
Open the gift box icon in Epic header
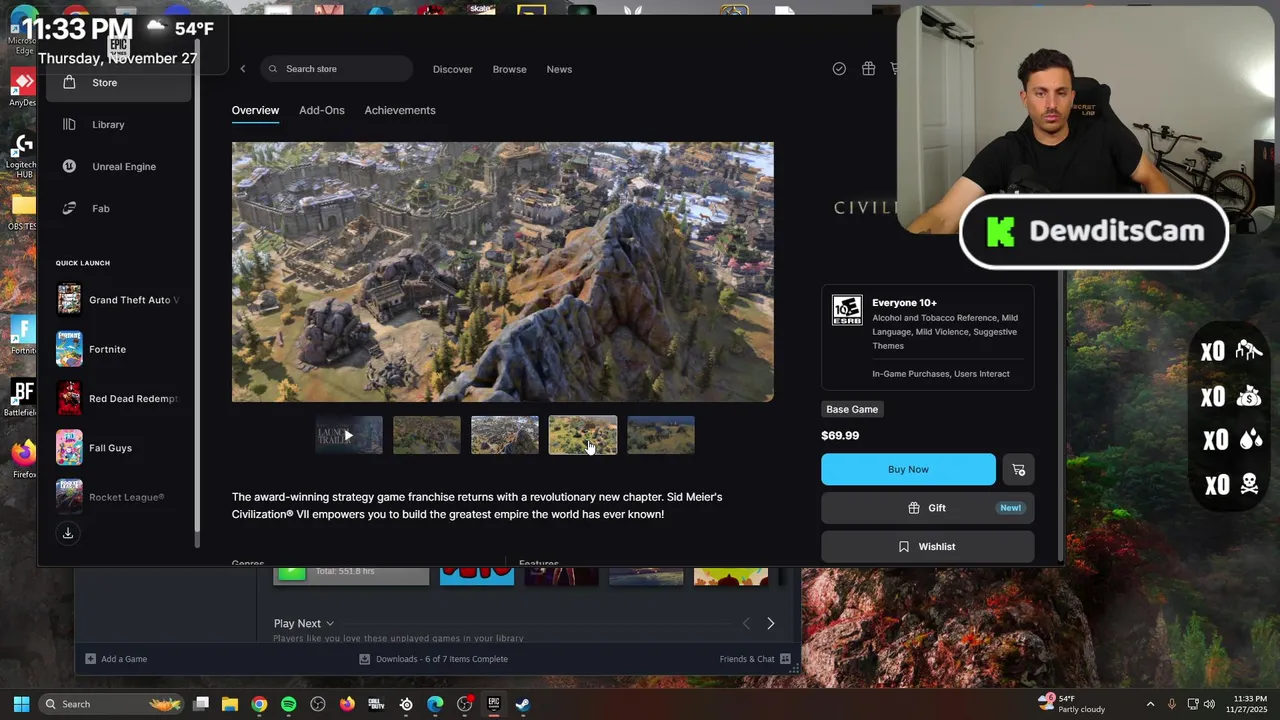(868, 69)
